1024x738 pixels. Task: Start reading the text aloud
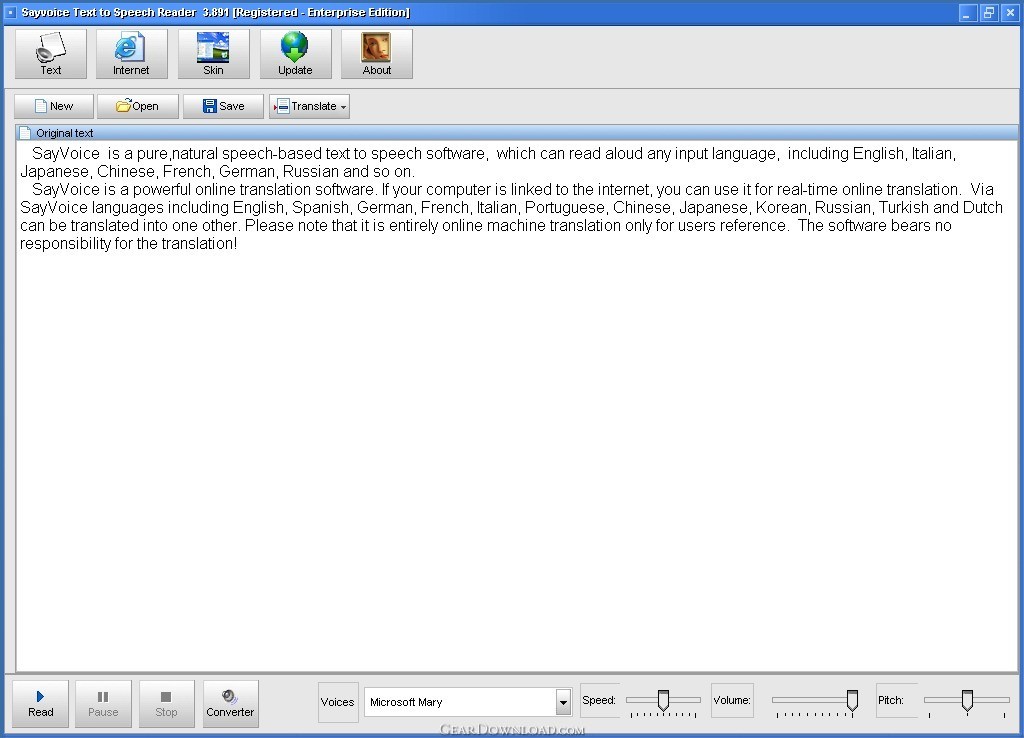pos(40,703)
